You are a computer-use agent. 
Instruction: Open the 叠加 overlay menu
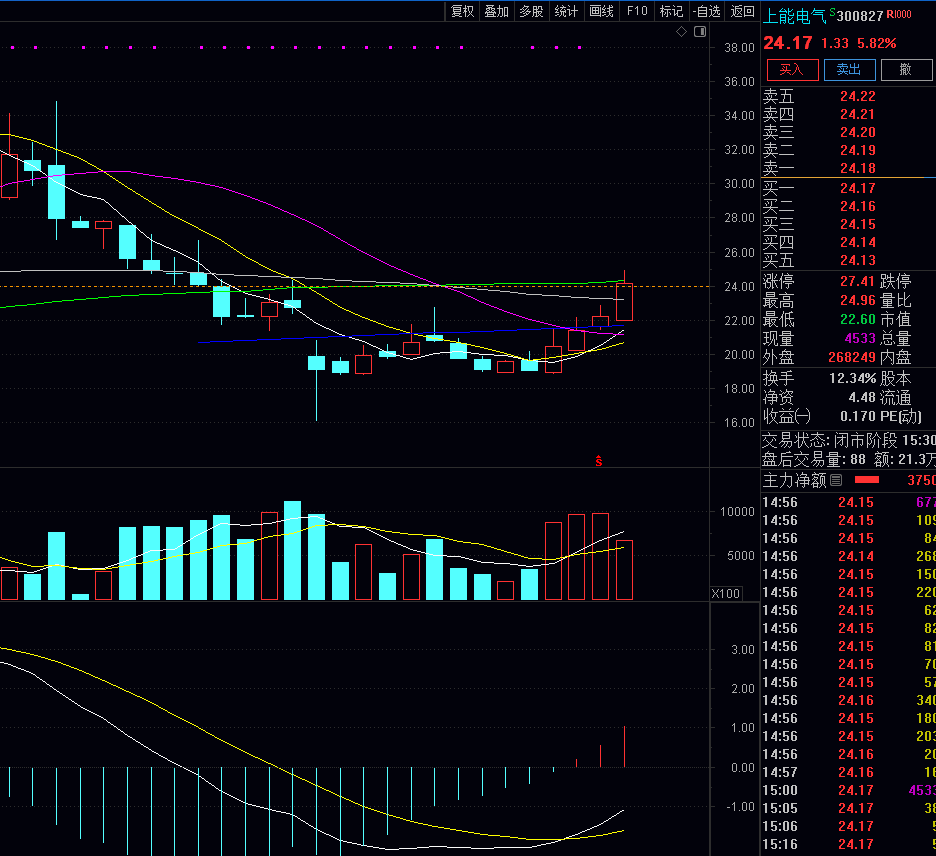click(x=497, y=11)
